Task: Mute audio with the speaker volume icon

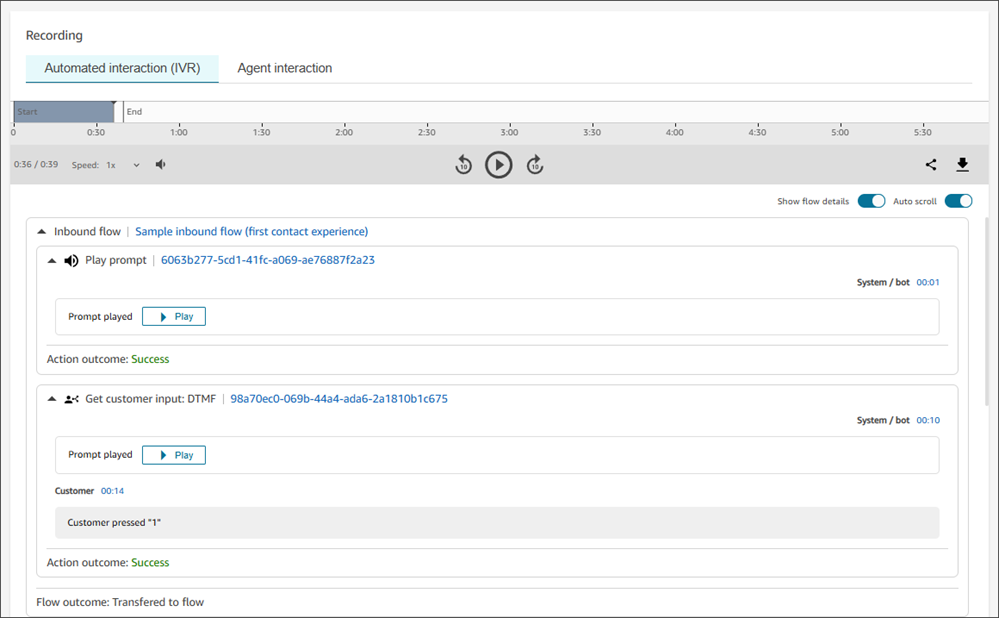Action: (161, 165)
